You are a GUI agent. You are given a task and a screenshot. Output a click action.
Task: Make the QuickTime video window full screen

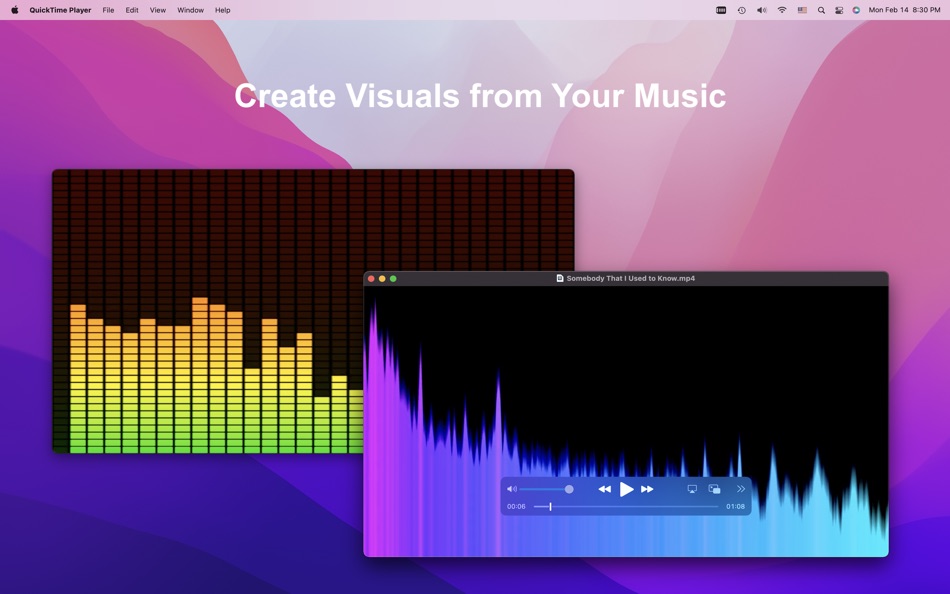(x=393, y=279)
